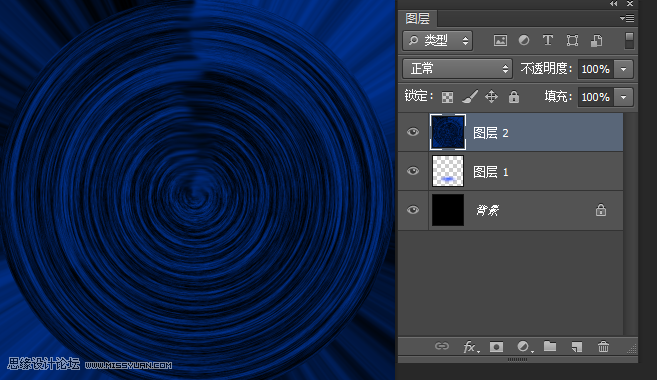Create new fill or adjustment layer
The image size is (657, 380).
click(524, 347)
